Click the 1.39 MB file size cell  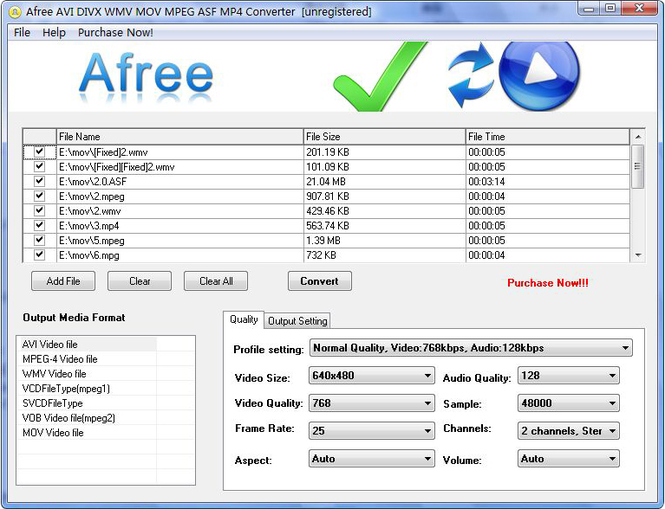385,241
